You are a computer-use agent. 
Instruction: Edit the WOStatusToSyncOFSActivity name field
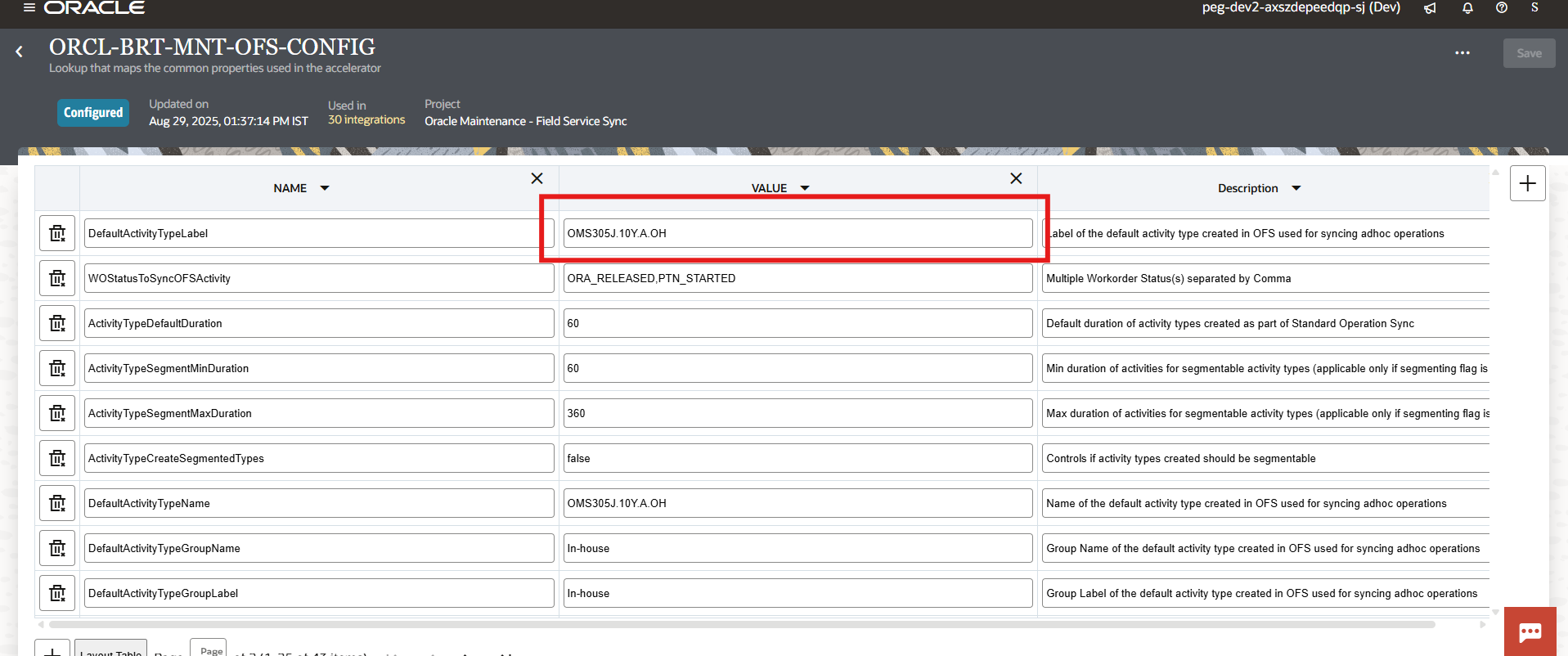[319, 278]
